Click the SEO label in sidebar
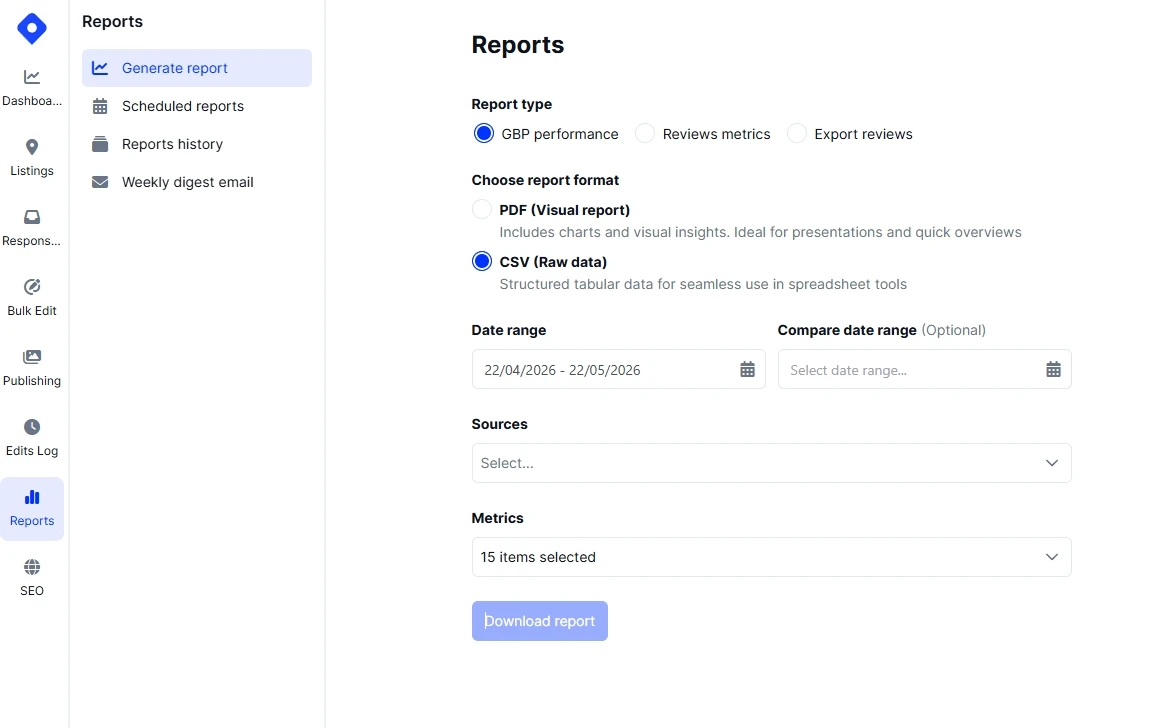 click(x=32, y=591)
